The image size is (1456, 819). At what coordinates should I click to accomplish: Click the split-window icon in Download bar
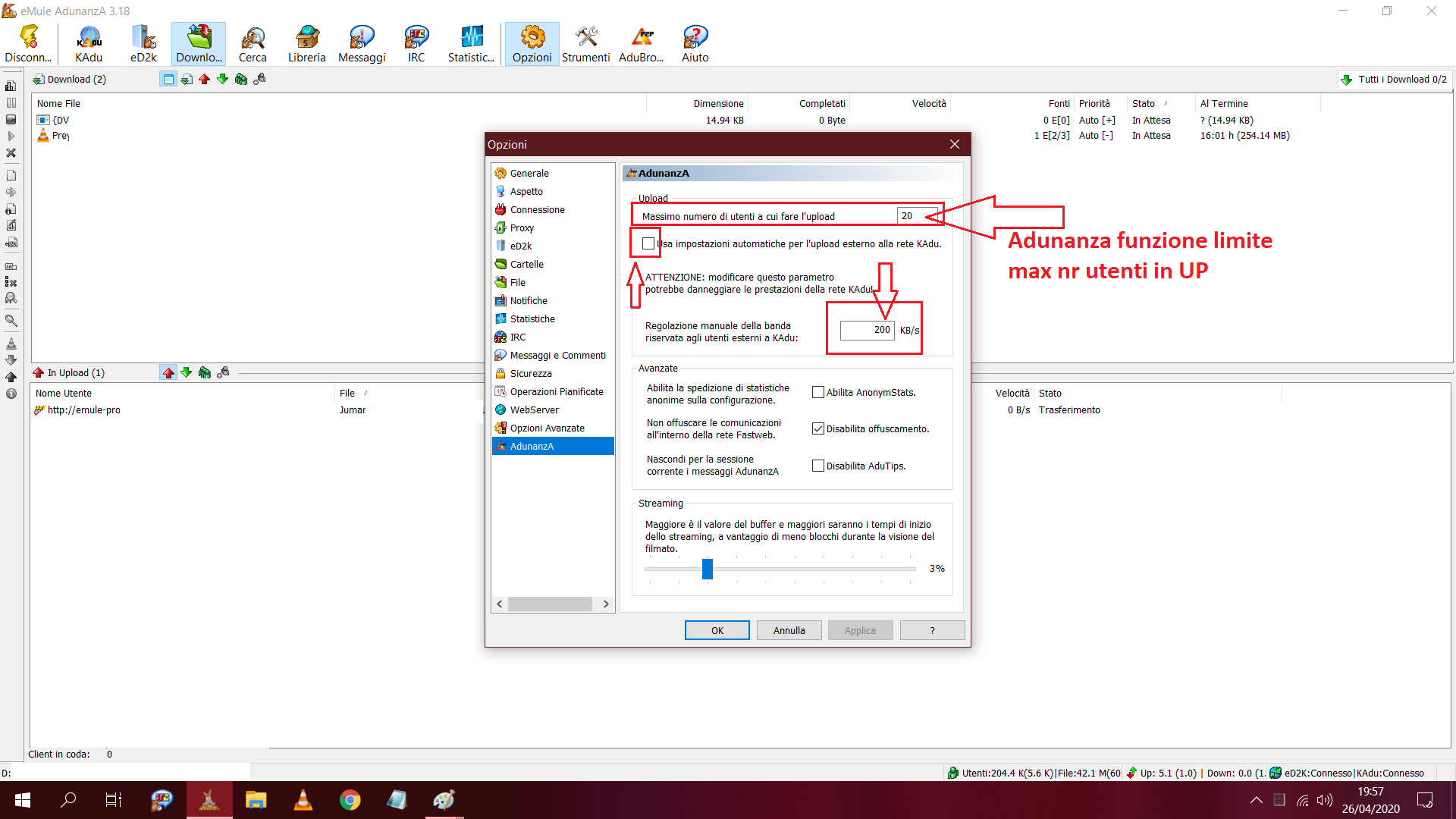click(x=168, y=79)
